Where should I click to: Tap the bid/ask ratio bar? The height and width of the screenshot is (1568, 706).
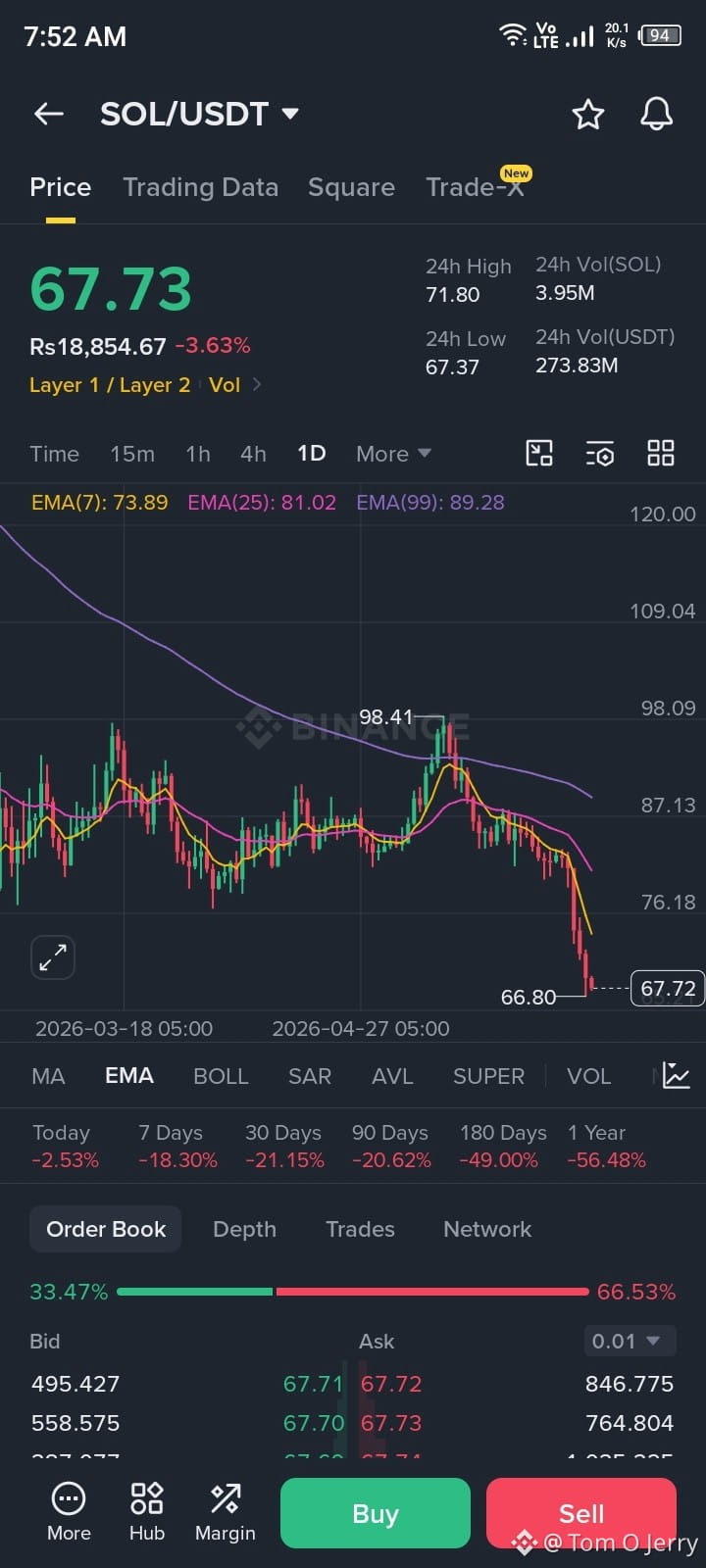353,1292
